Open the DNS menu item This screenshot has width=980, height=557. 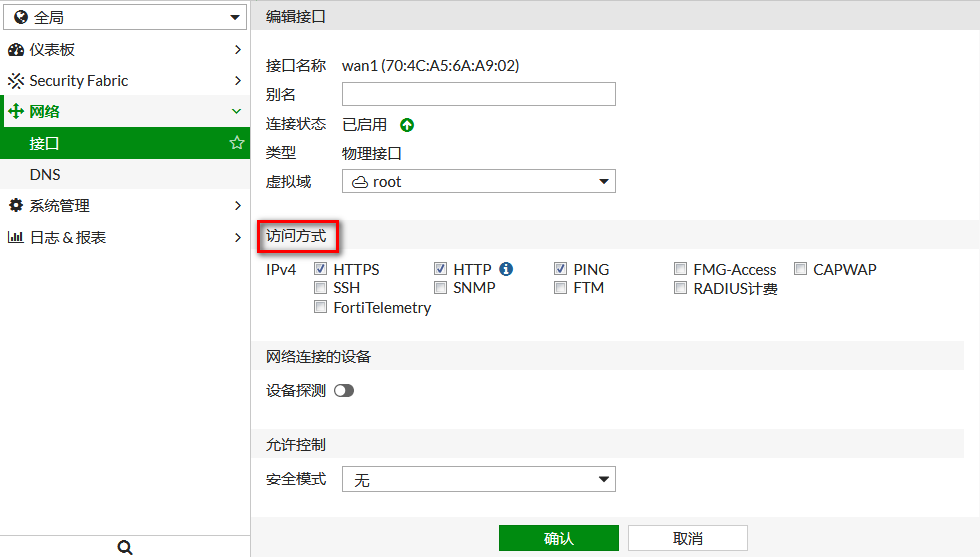45,175
